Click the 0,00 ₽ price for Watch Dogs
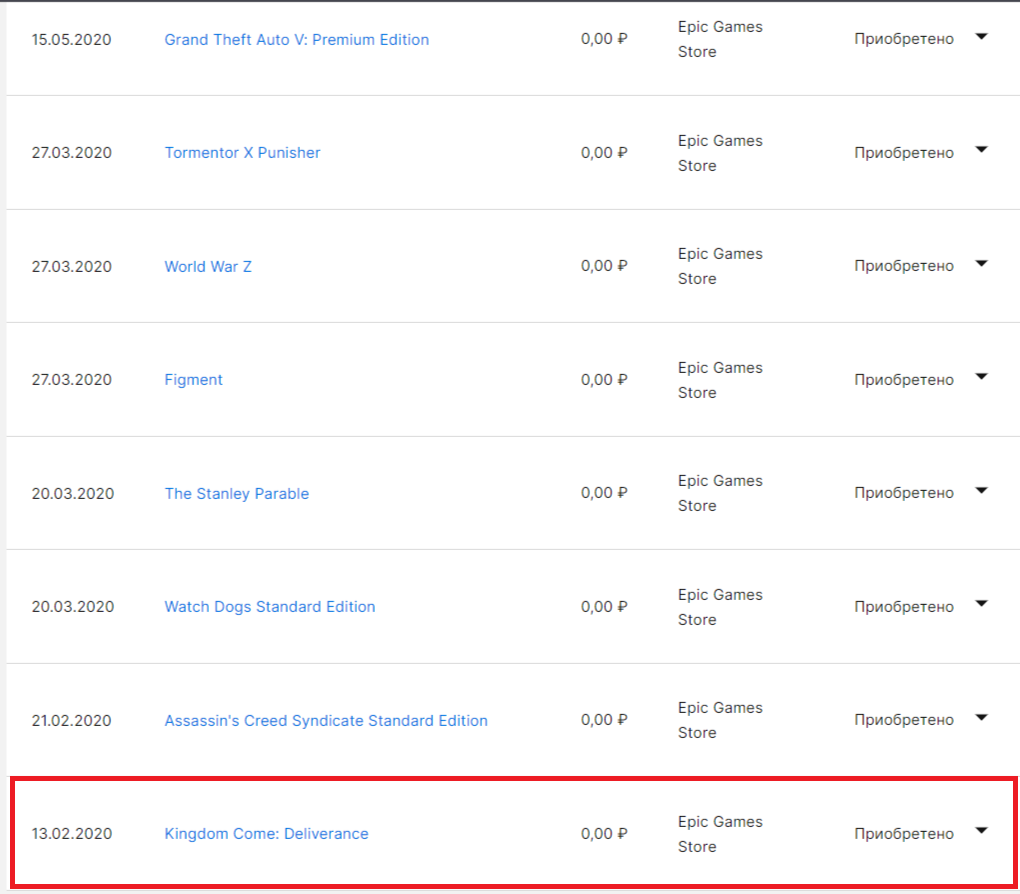The width and height of the screenshot is (1020, 894). click(604, 607)
